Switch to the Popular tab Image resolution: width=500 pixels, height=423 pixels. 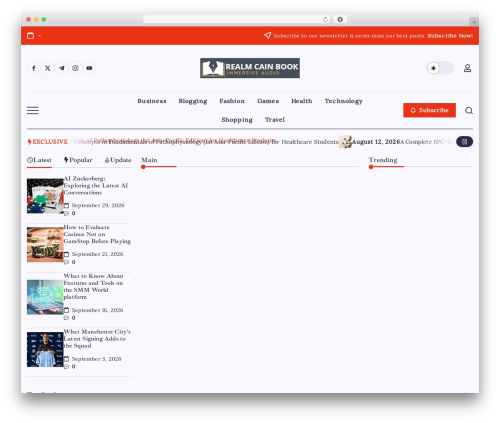click(78, 160)
